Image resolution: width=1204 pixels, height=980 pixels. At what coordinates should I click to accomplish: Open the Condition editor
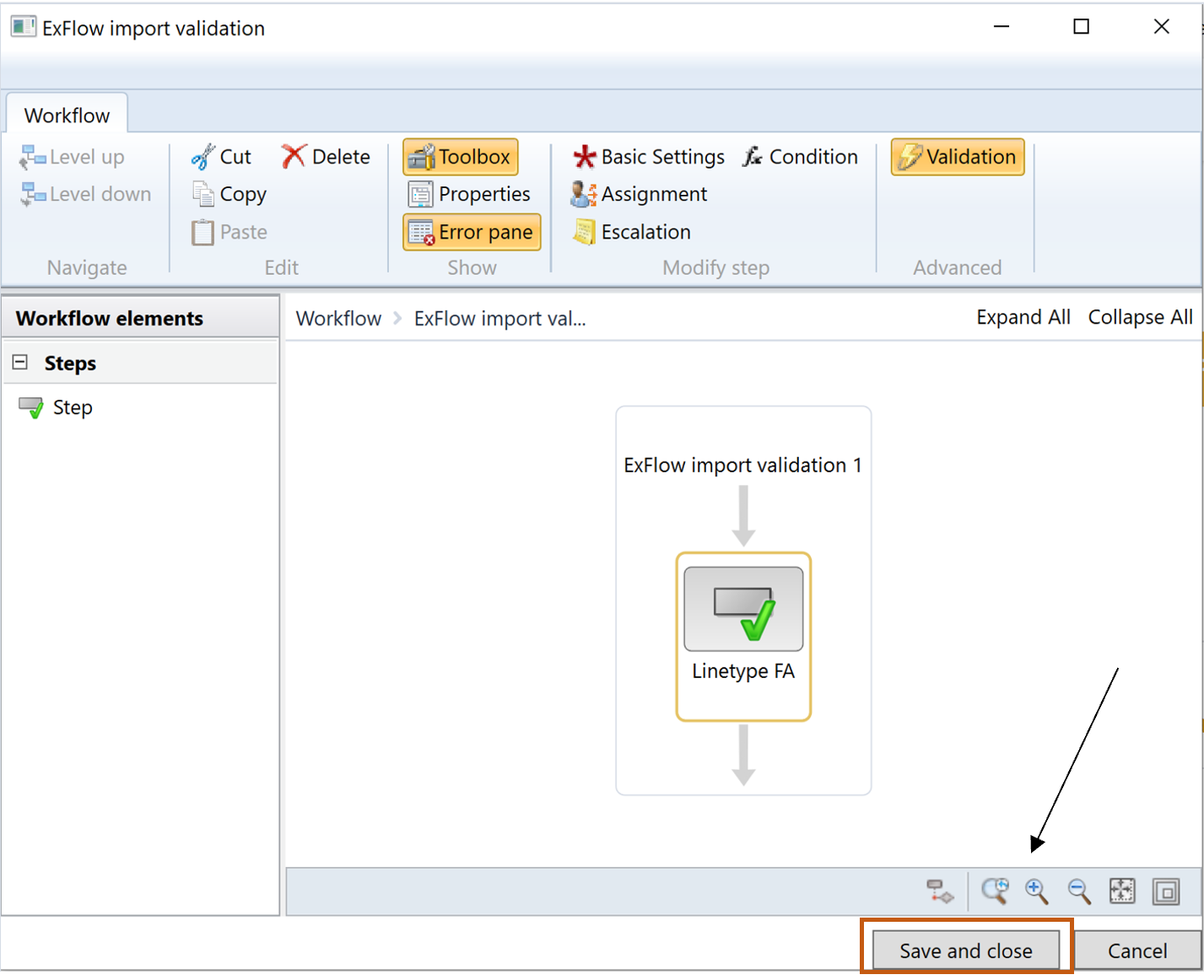(800, 157)
